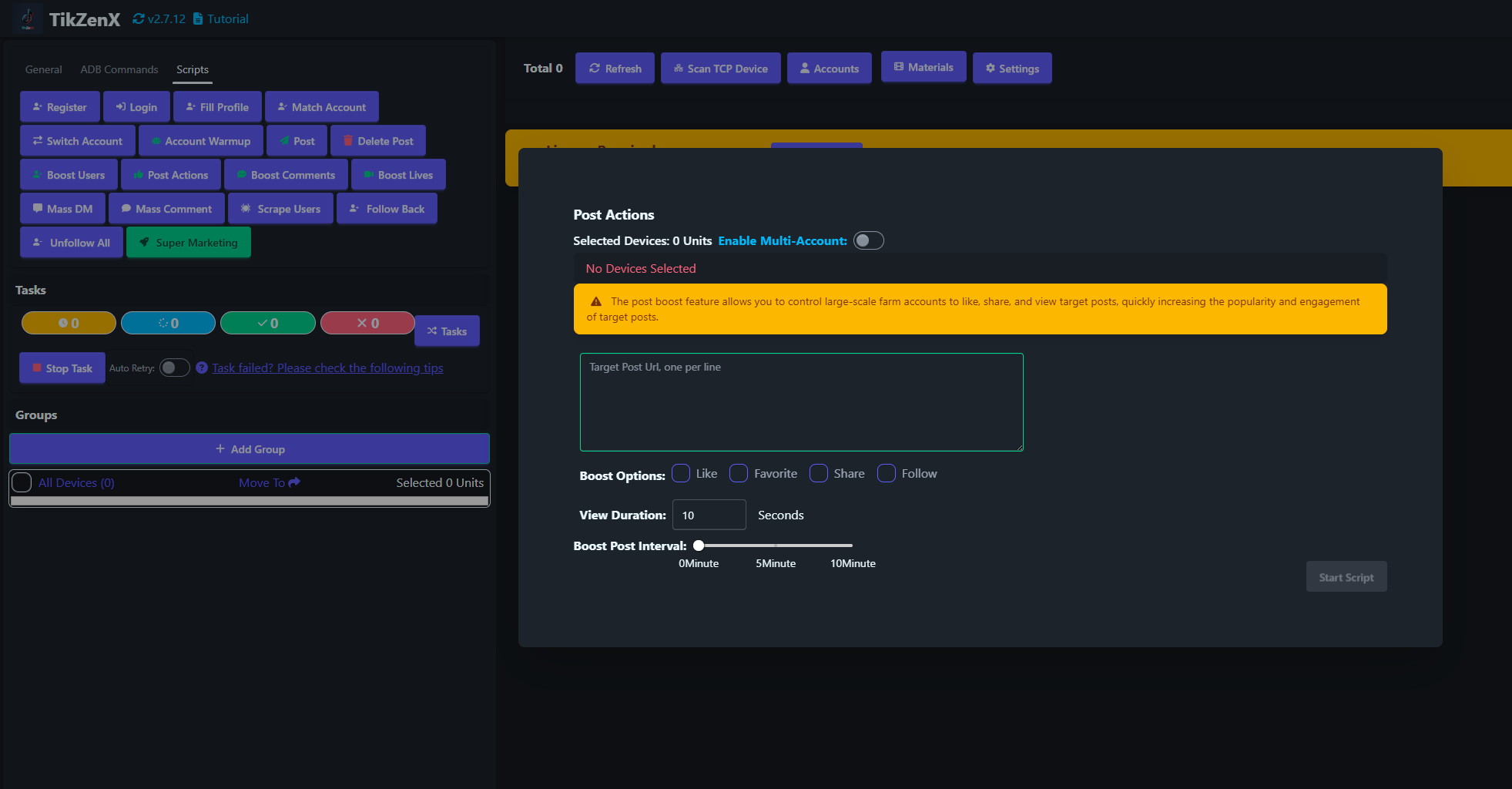Screen dimensions: 1512x789
Task: Open the Scan TCP Device tool
Action: point(720,69)
